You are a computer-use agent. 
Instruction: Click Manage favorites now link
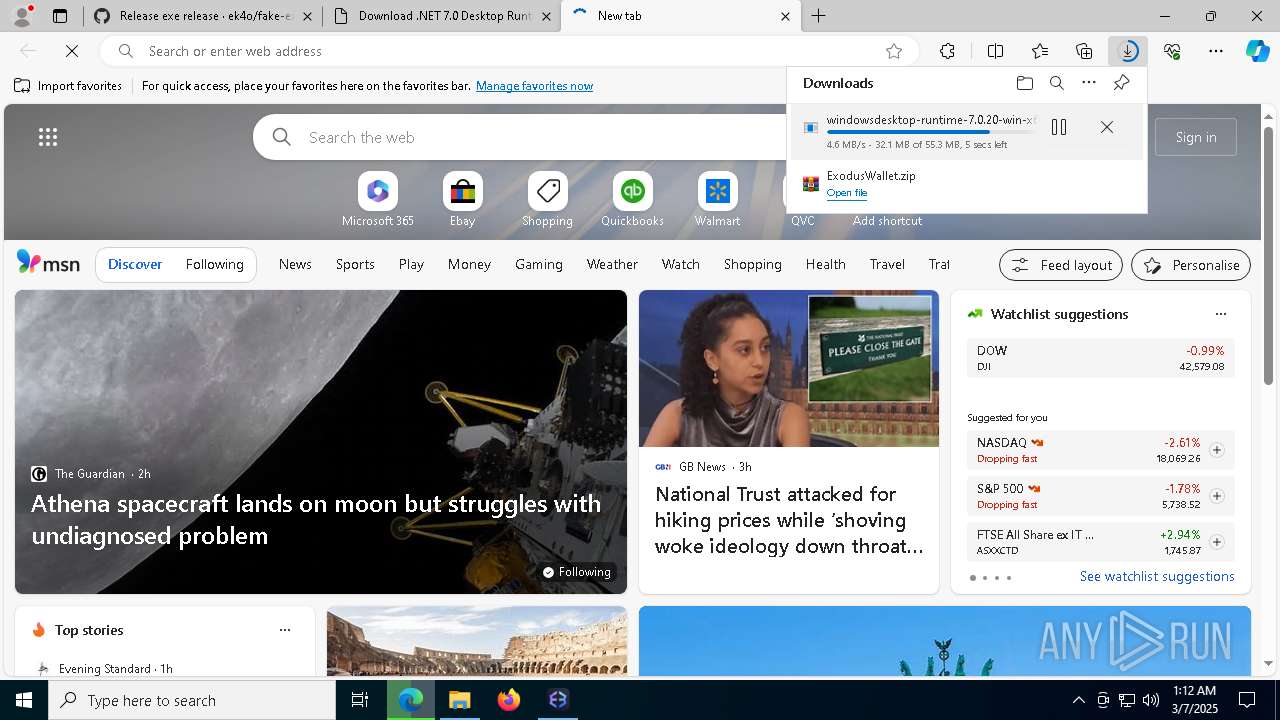tap(534, 86)
